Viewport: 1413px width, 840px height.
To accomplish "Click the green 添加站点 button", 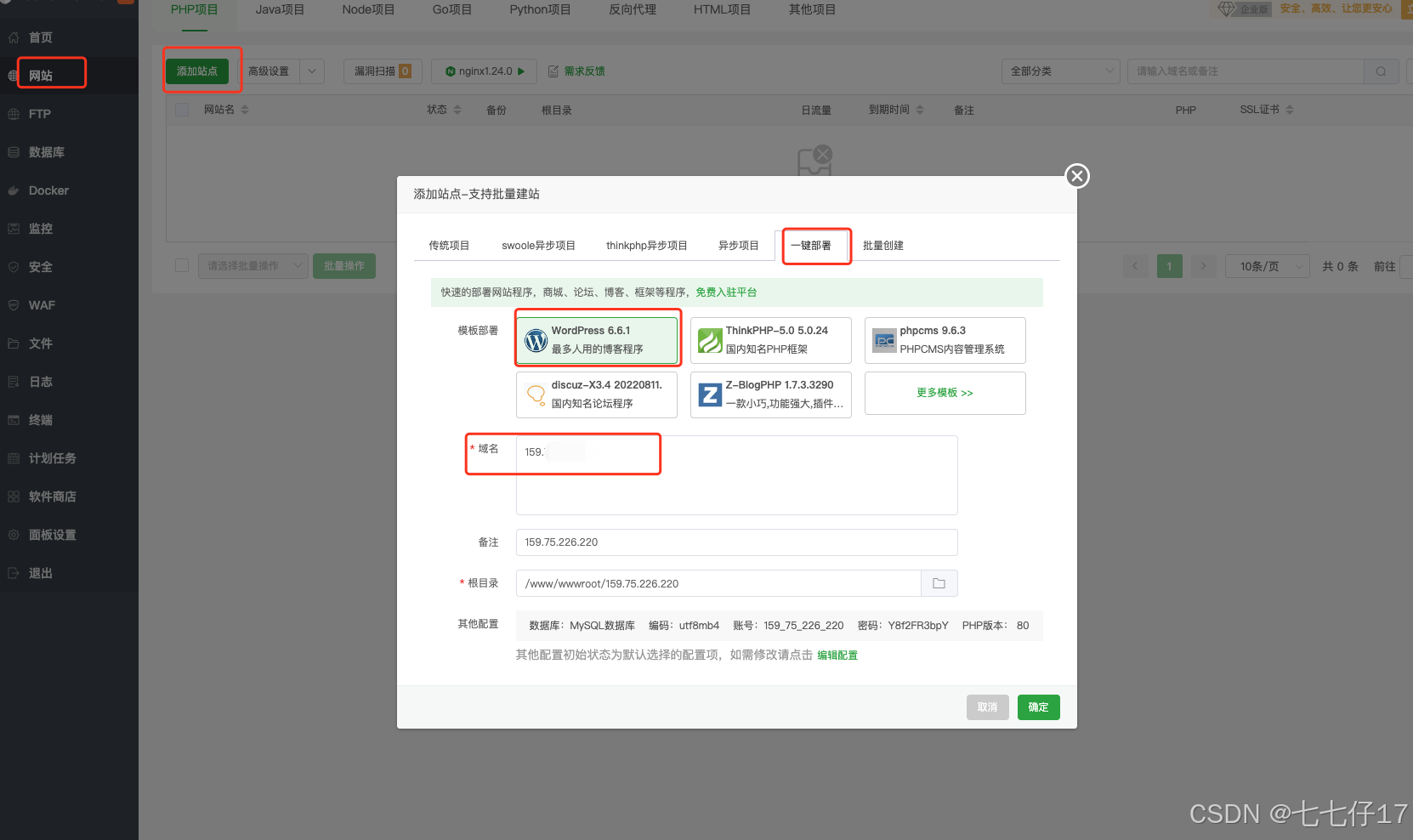I will click(197, 71).
